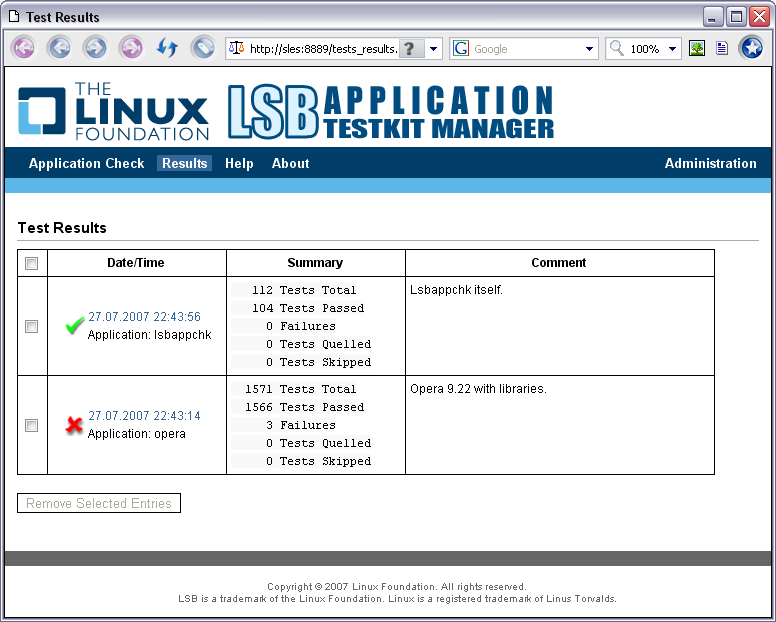The image size is (776, 622).
Task: Click the red cross status icon for opera
Action: 74,425
